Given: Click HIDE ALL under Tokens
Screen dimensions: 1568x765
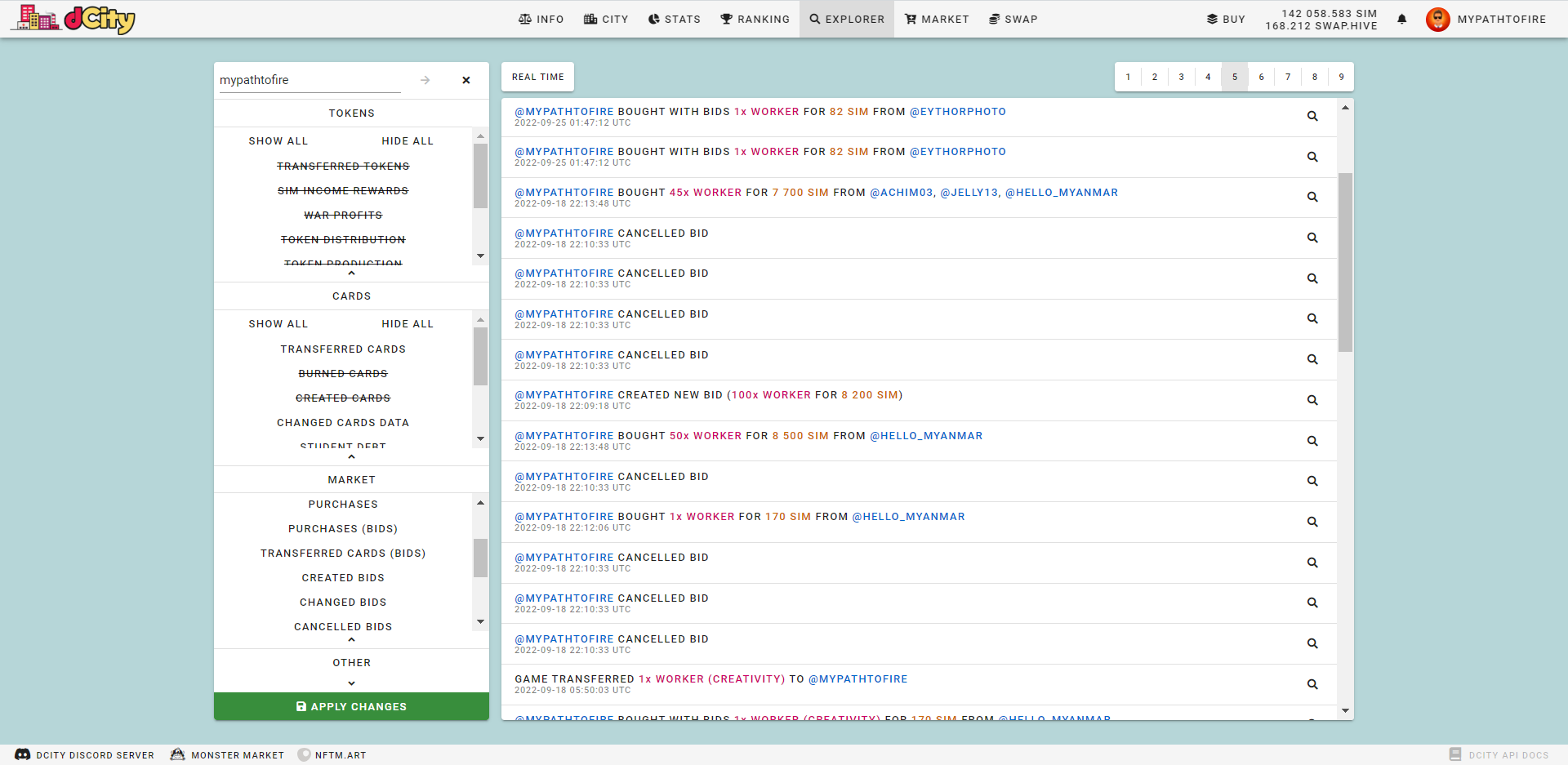Looking at the screenshot, I should point(408,141).
